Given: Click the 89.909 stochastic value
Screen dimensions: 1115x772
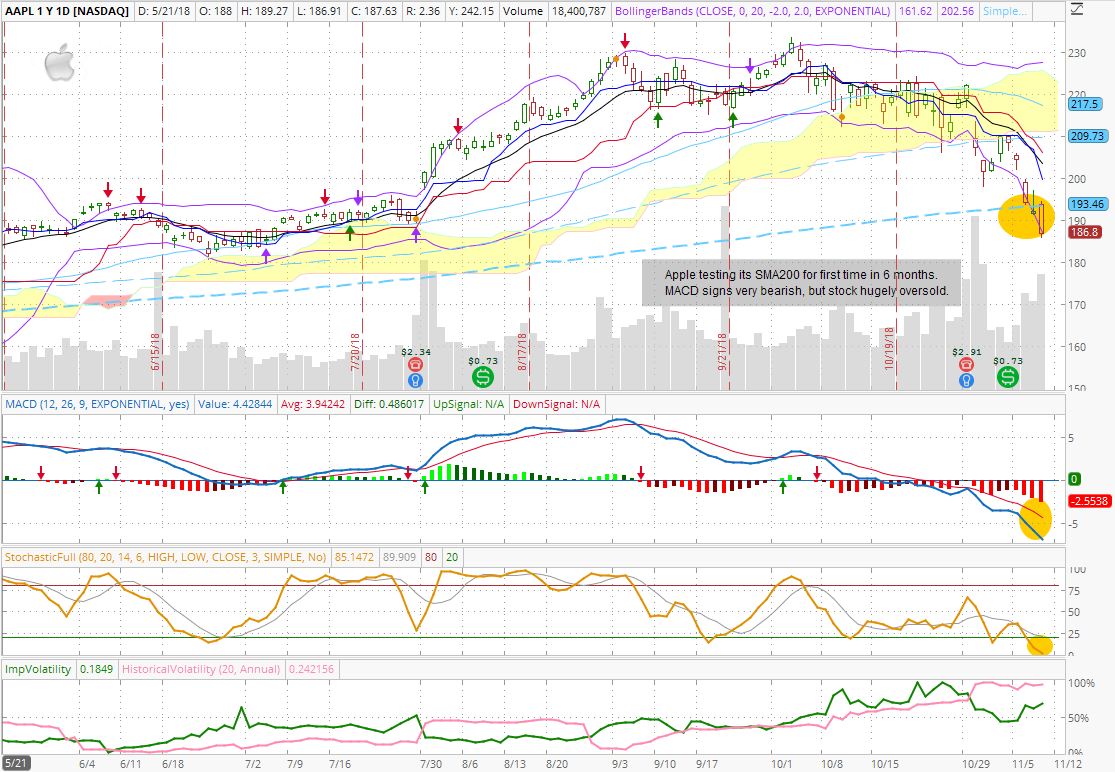Looking at the screenshot, I should [x=399, y=557].
